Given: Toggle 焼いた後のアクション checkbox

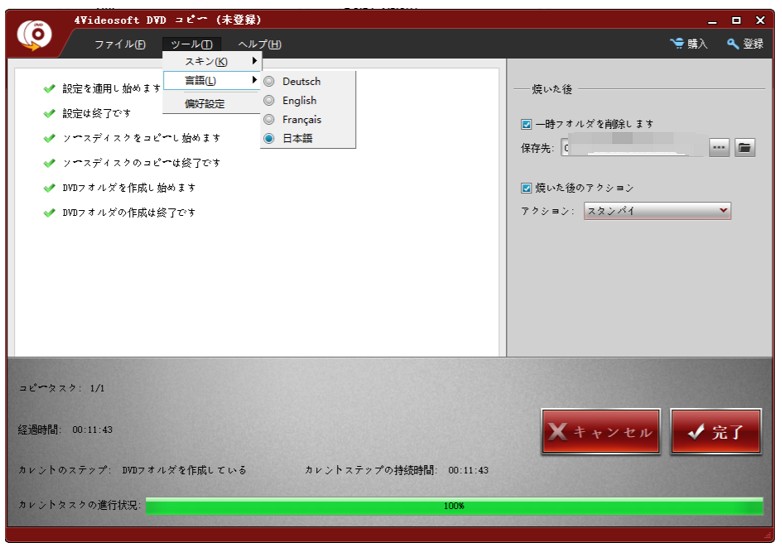Looking at the screenshot, I should 526,188.
